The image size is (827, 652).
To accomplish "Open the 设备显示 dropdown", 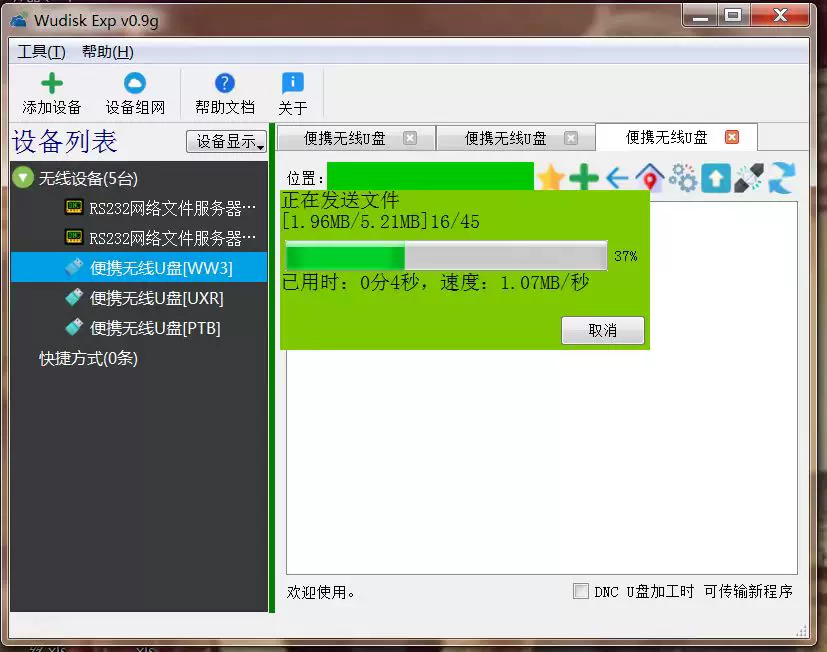I will pyautogui.click(x=226, y=141).
